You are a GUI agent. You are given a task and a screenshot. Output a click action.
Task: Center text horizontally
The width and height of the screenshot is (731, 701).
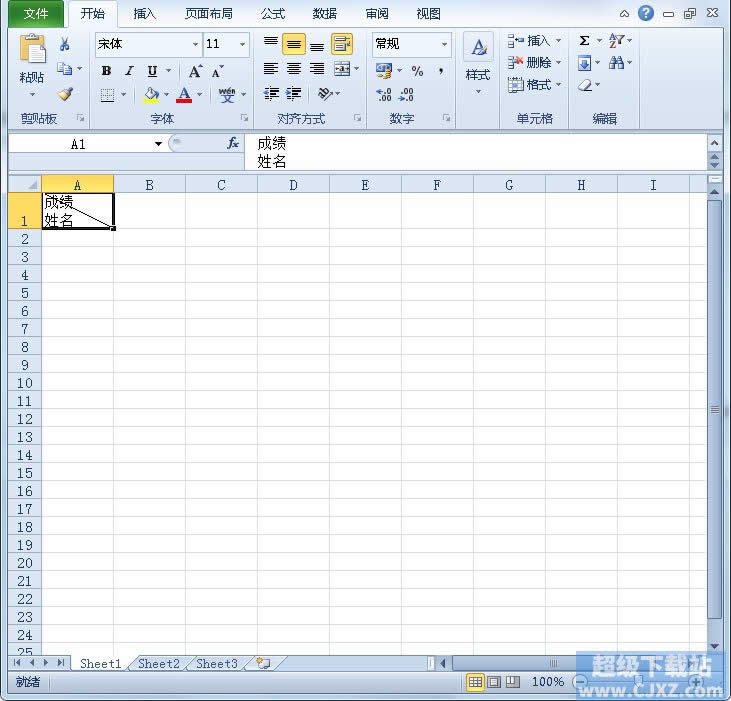[294, 69]
